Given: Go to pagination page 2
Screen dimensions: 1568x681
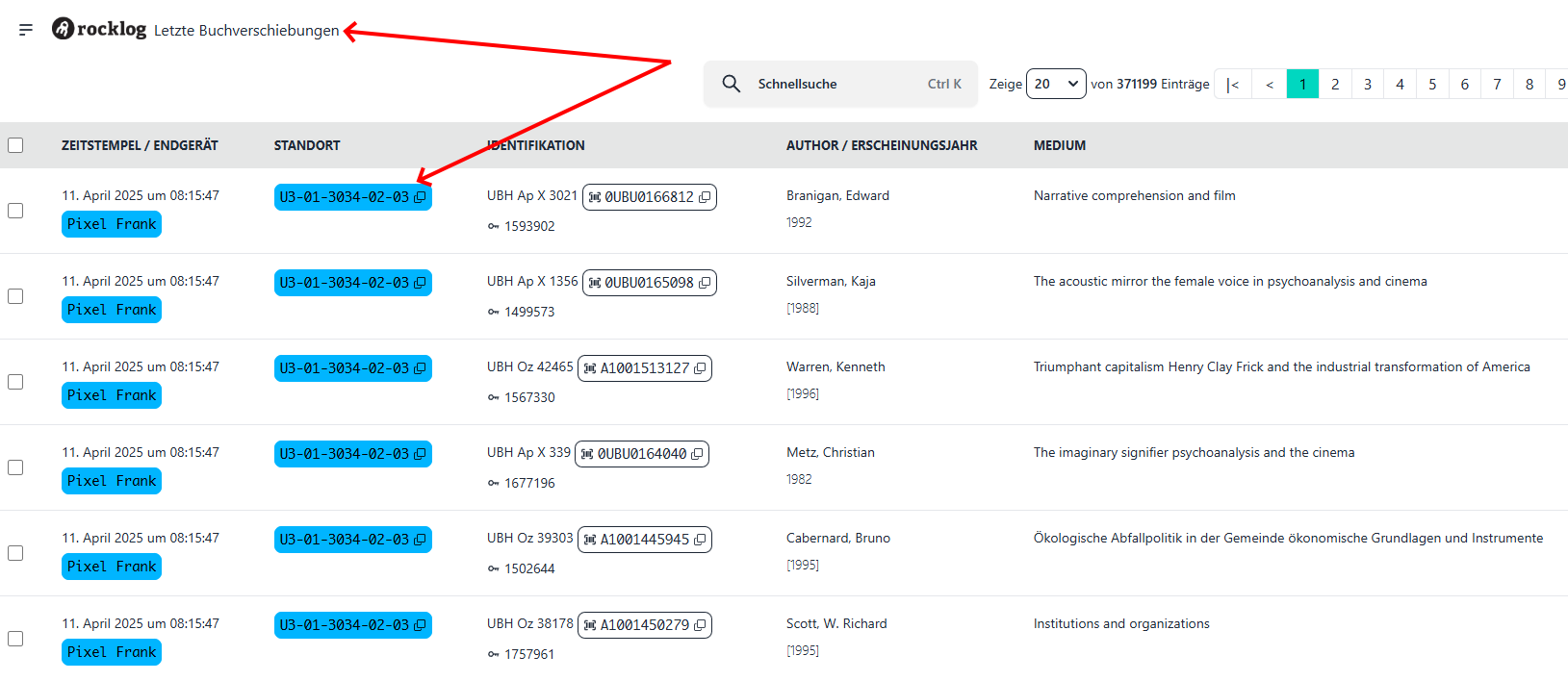Looking at the screenshot, I should (x=1335, y=85).
